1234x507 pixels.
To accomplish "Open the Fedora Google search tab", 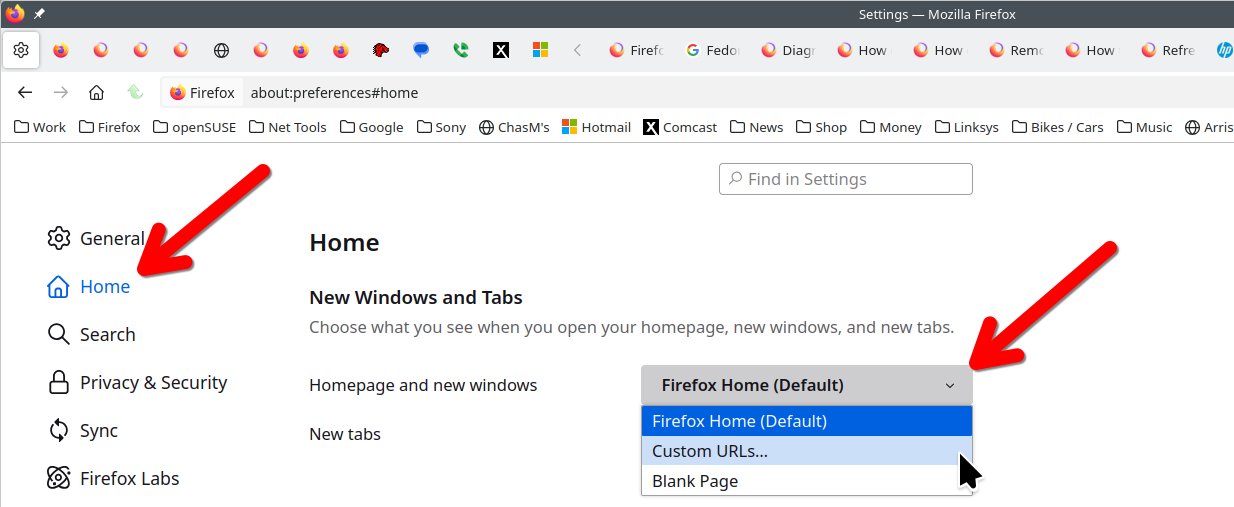I will click(712, 50).
